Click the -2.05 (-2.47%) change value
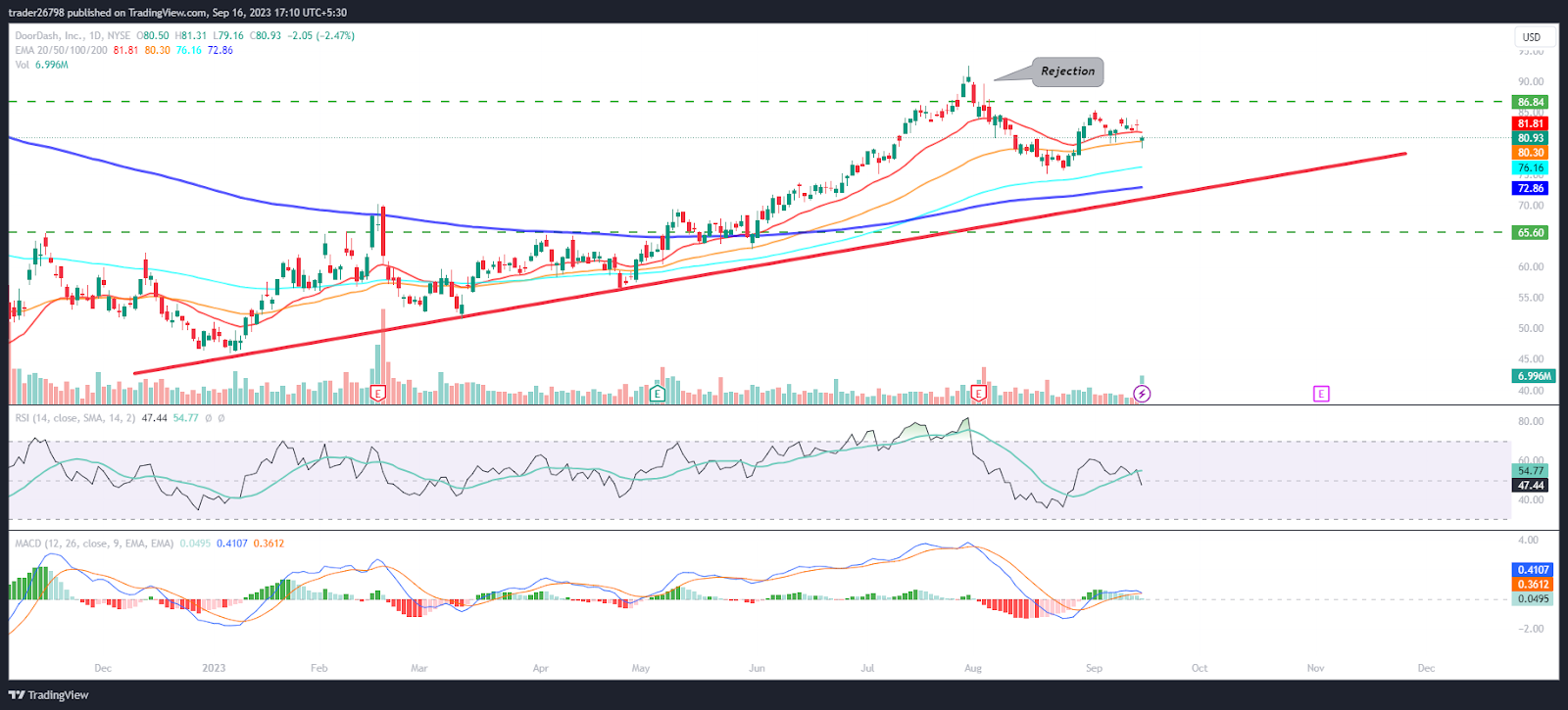 click(321, 36)
